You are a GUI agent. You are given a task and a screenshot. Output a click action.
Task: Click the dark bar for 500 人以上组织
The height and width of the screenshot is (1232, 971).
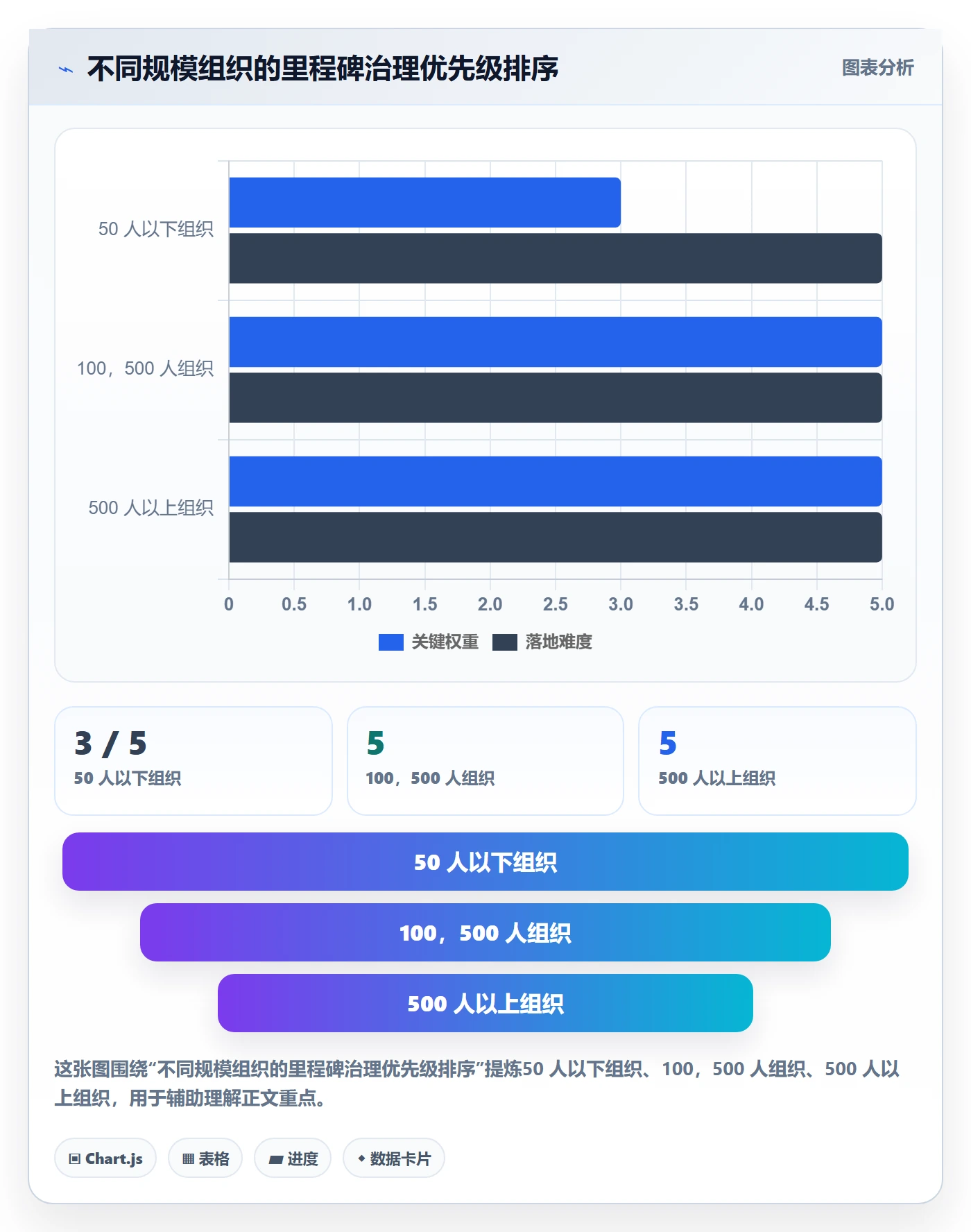556,537
